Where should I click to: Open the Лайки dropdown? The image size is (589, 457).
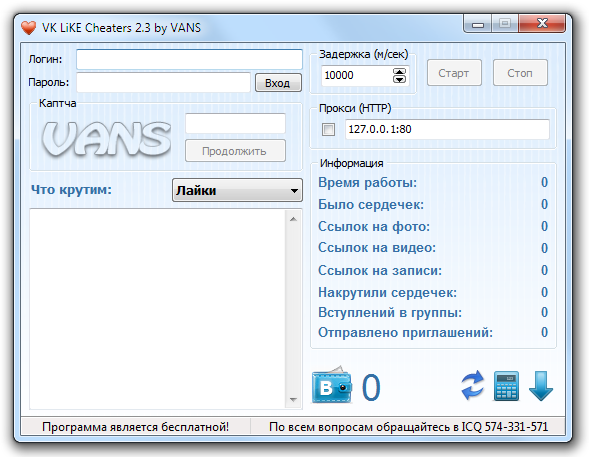pos(237,190)
